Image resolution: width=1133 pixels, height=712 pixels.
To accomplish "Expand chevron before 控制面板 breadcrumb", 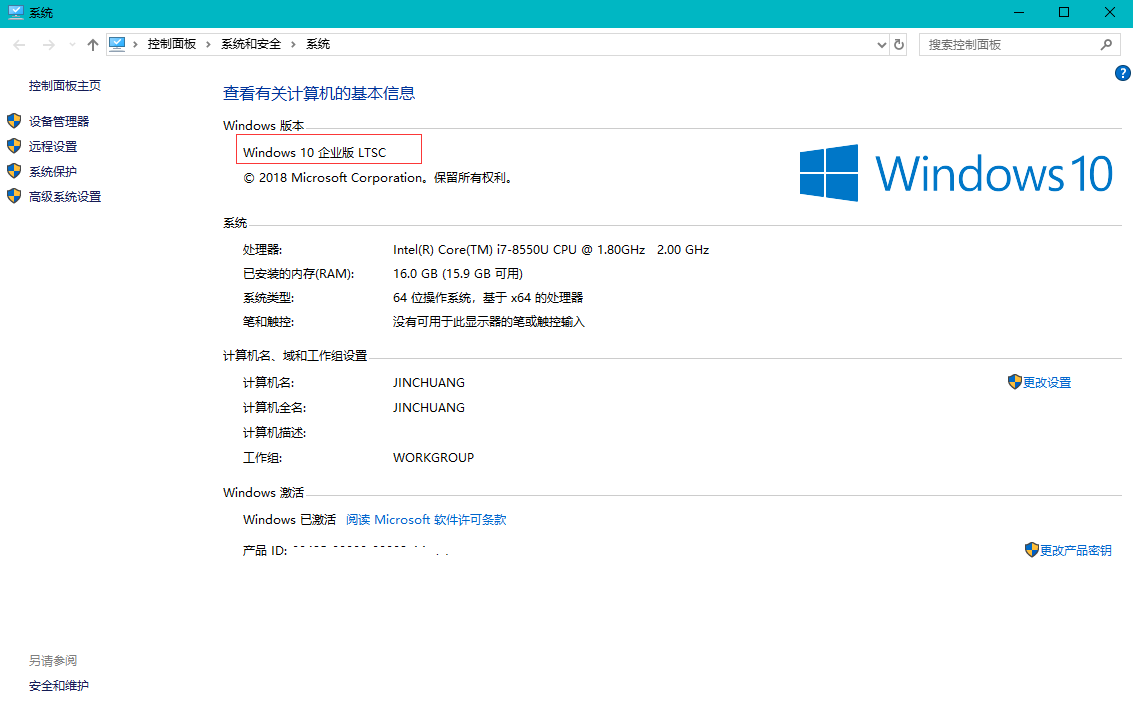I will click(135, 45).
